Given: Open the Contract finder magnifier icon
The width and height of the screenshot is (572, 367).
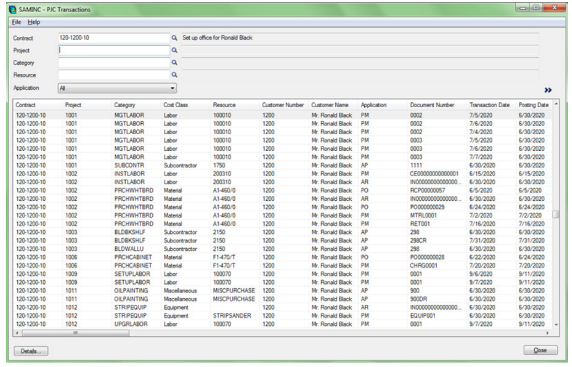Looking at the screenshot, I should (x=174, y=38).
